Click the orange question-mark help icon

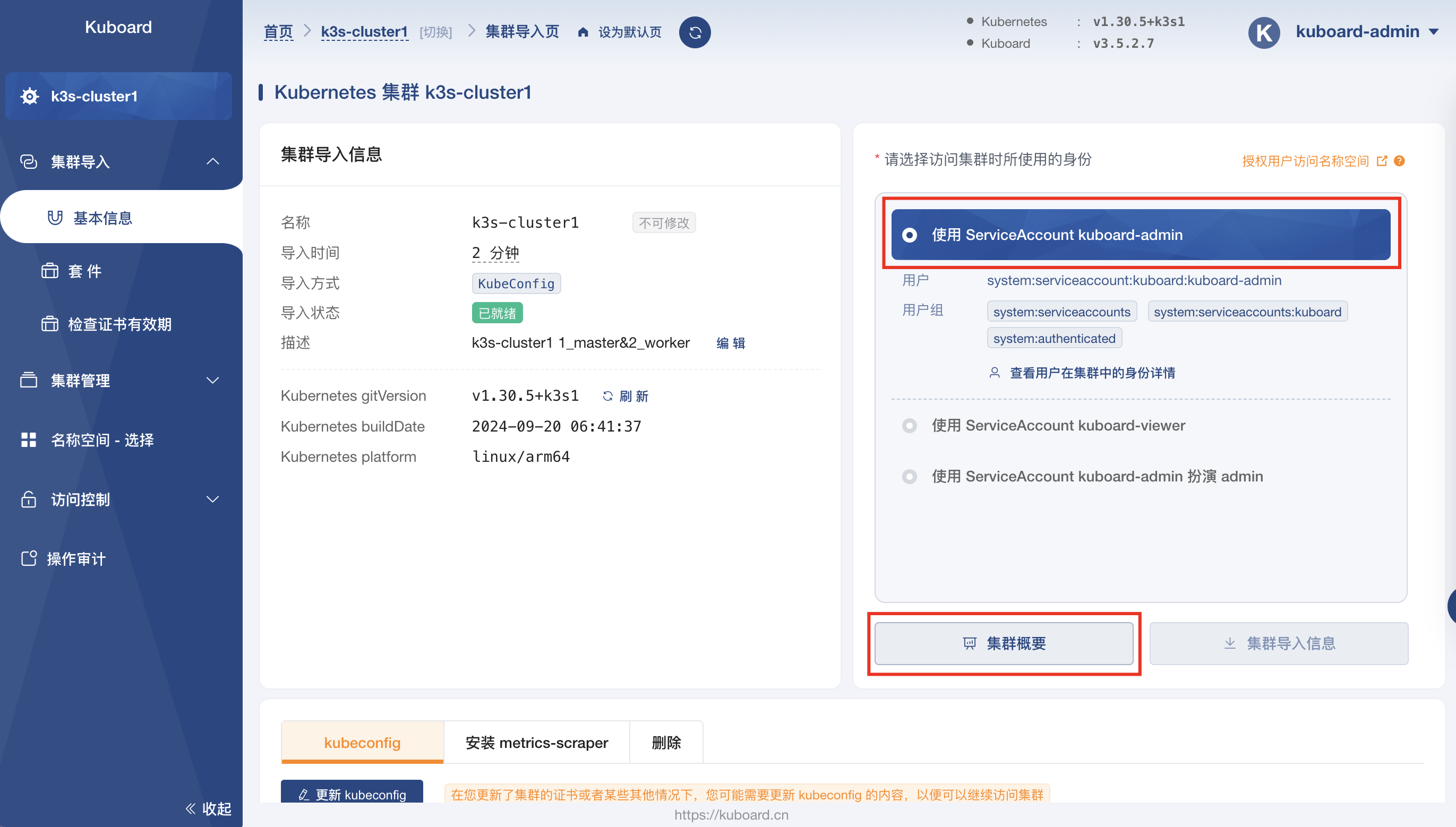coord(1400,161)
